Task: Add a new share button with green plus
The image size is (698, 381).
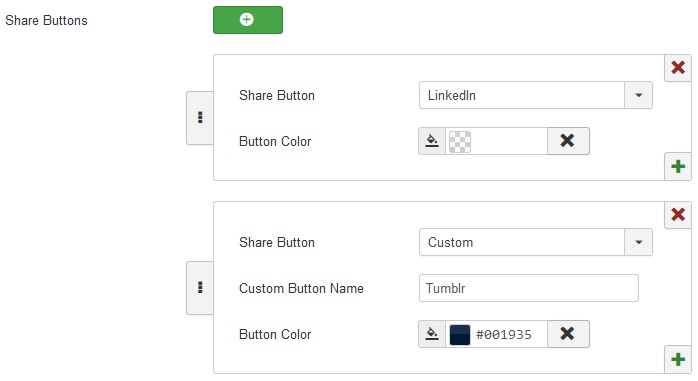Action: tap(248, 20)
